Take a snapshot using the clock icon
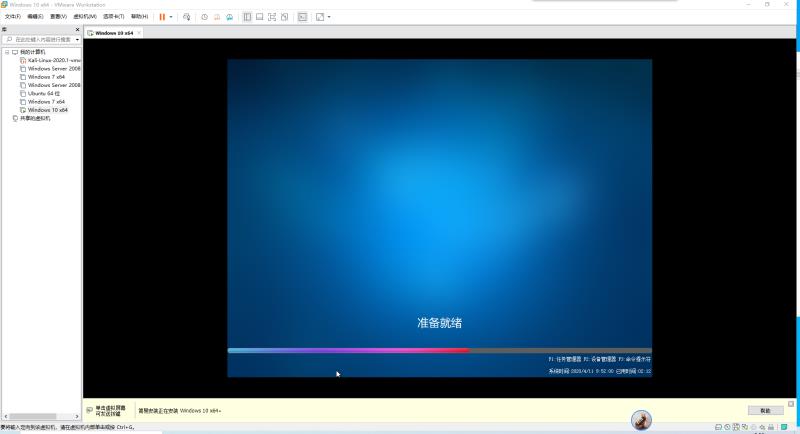This screenshot has height=434, width=800. [205, 17]
